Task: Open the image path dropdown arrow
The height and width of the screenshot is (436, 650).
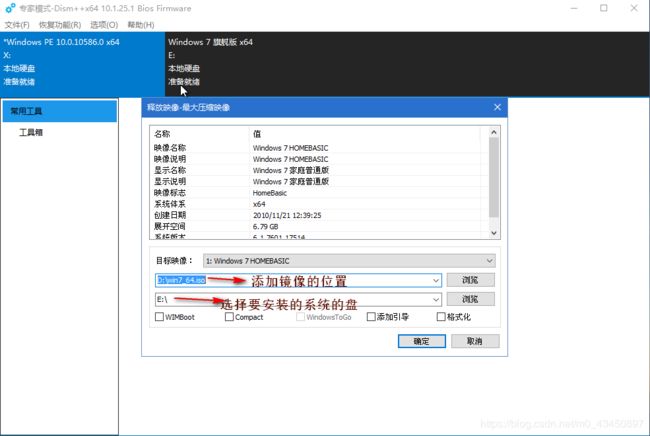Action: click(x=436, y=281)
